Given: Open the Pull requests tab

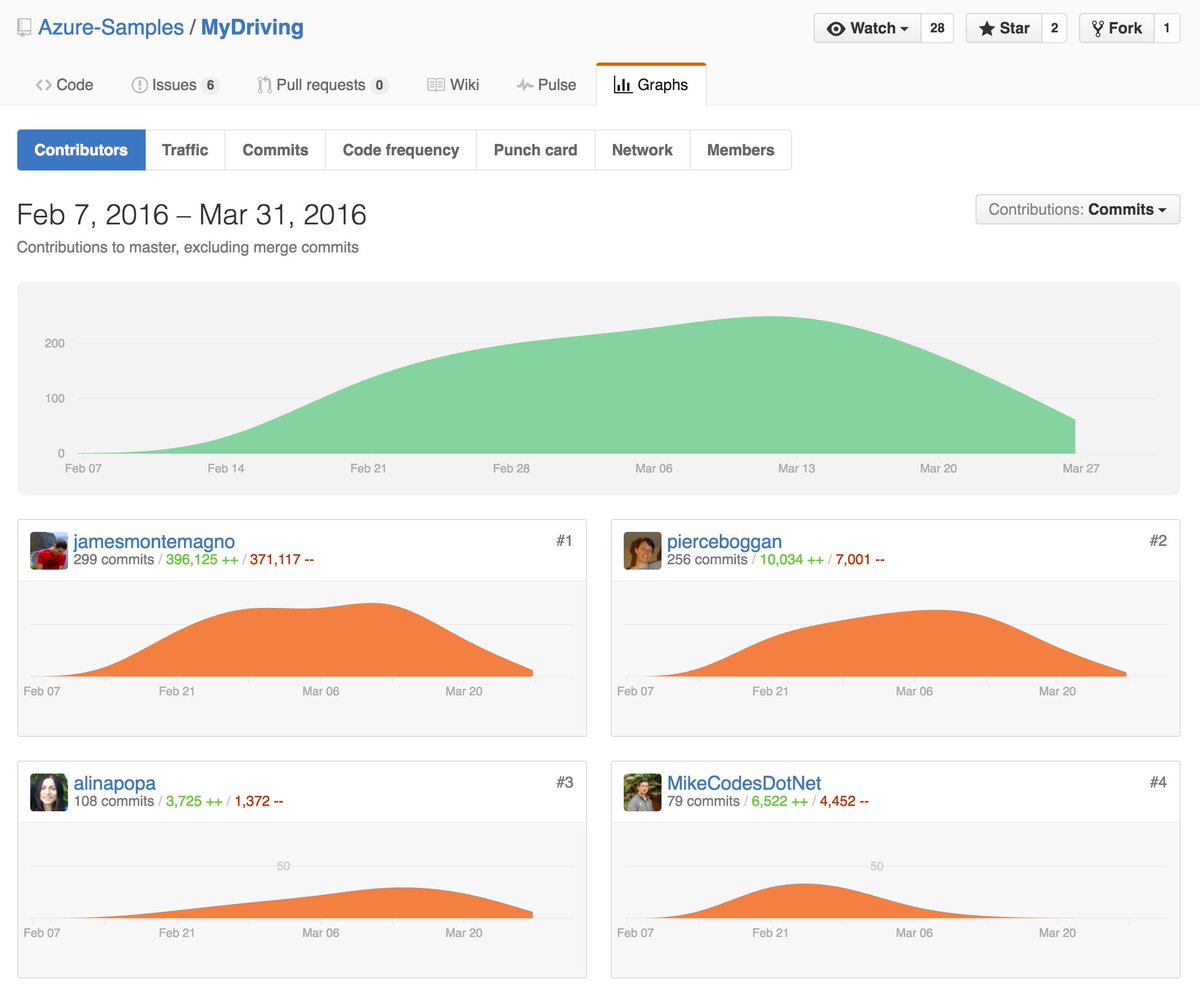Looking at the screenshot, I should pos(322,85).
